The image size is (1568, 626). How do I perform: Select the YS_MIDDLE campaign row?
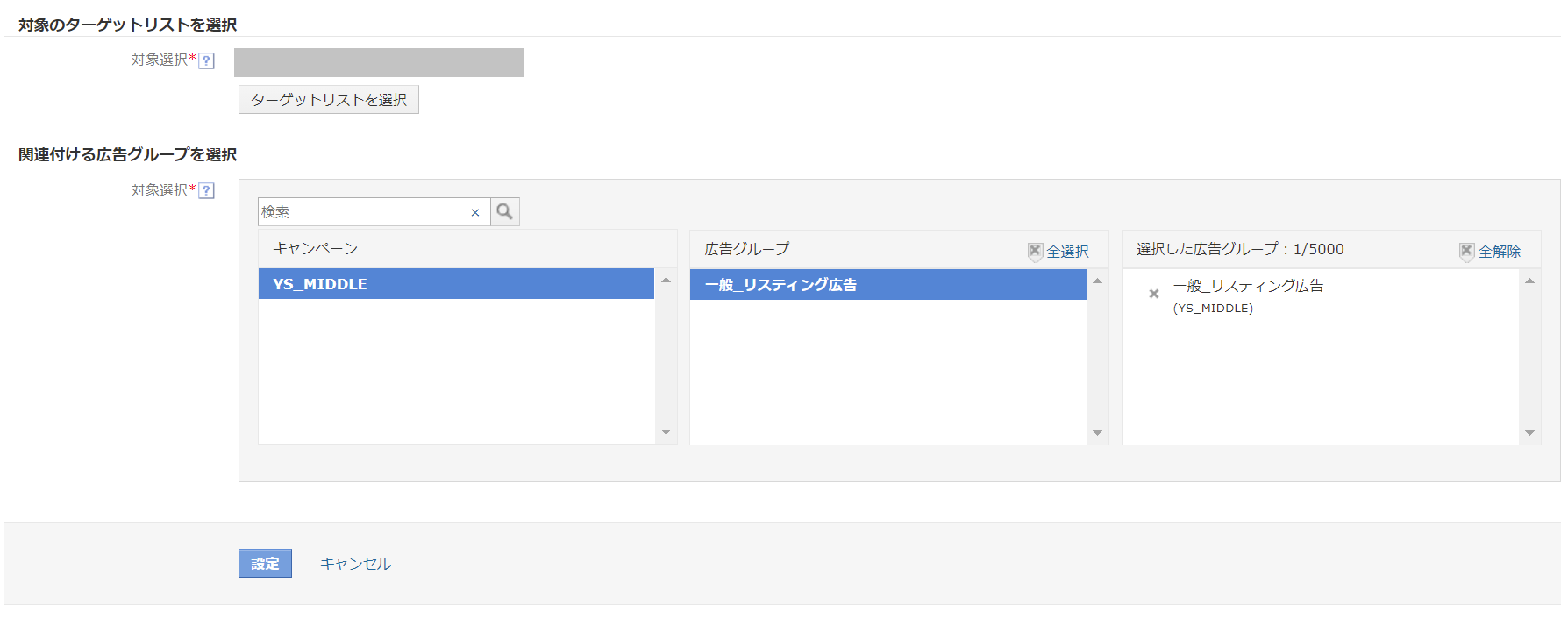coord(456,284)
